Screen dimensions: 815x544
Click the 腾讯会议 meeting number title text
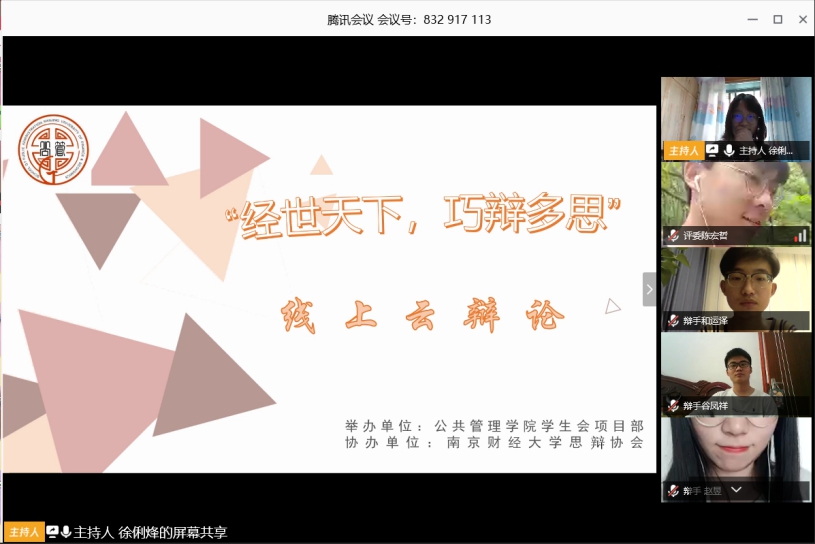(409, 19)
